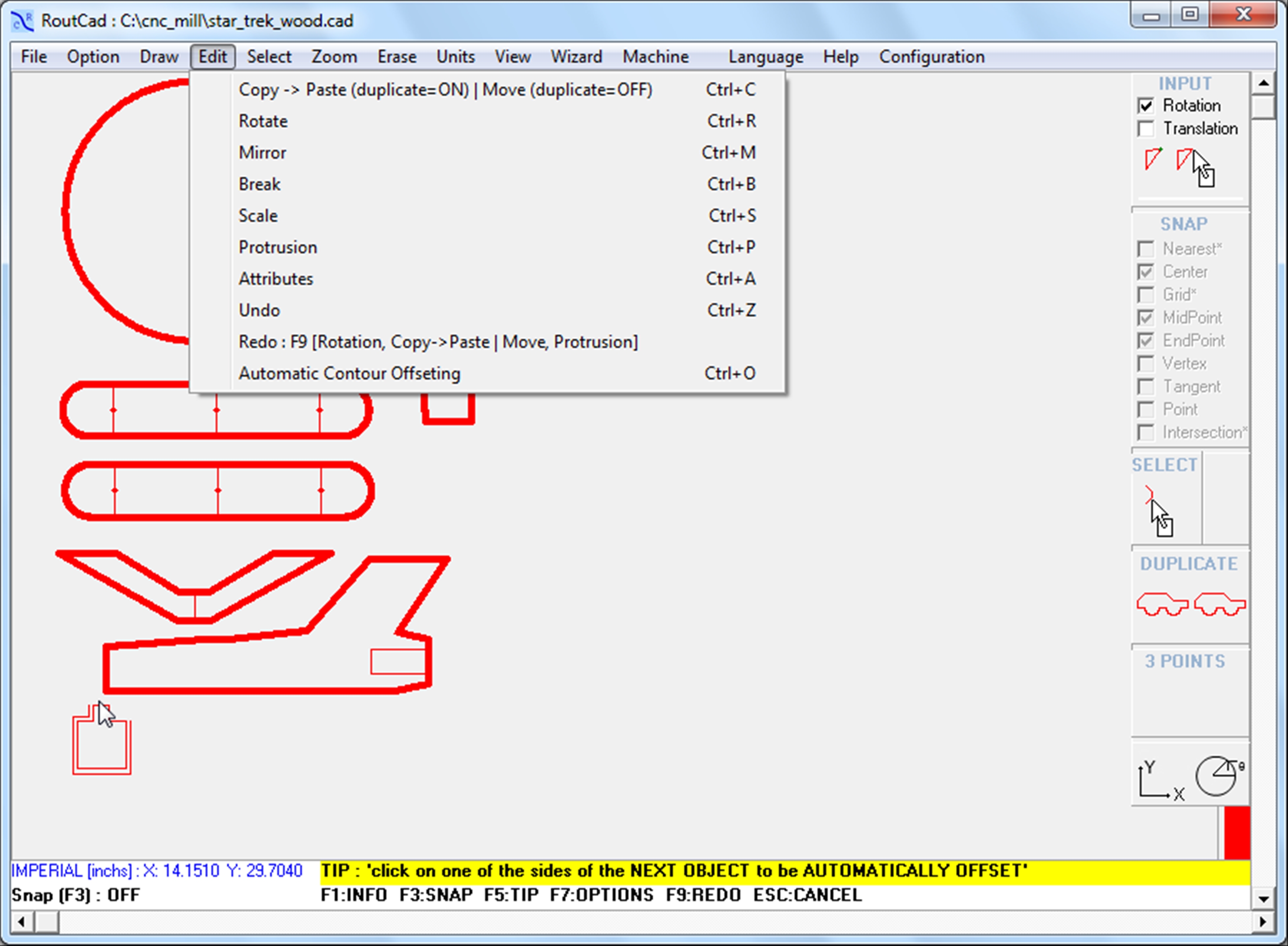Screen dimensions: 1288x946
Task: Choose Automatic Contour Offseting menu entry
Action: click(x=349, y=373)
